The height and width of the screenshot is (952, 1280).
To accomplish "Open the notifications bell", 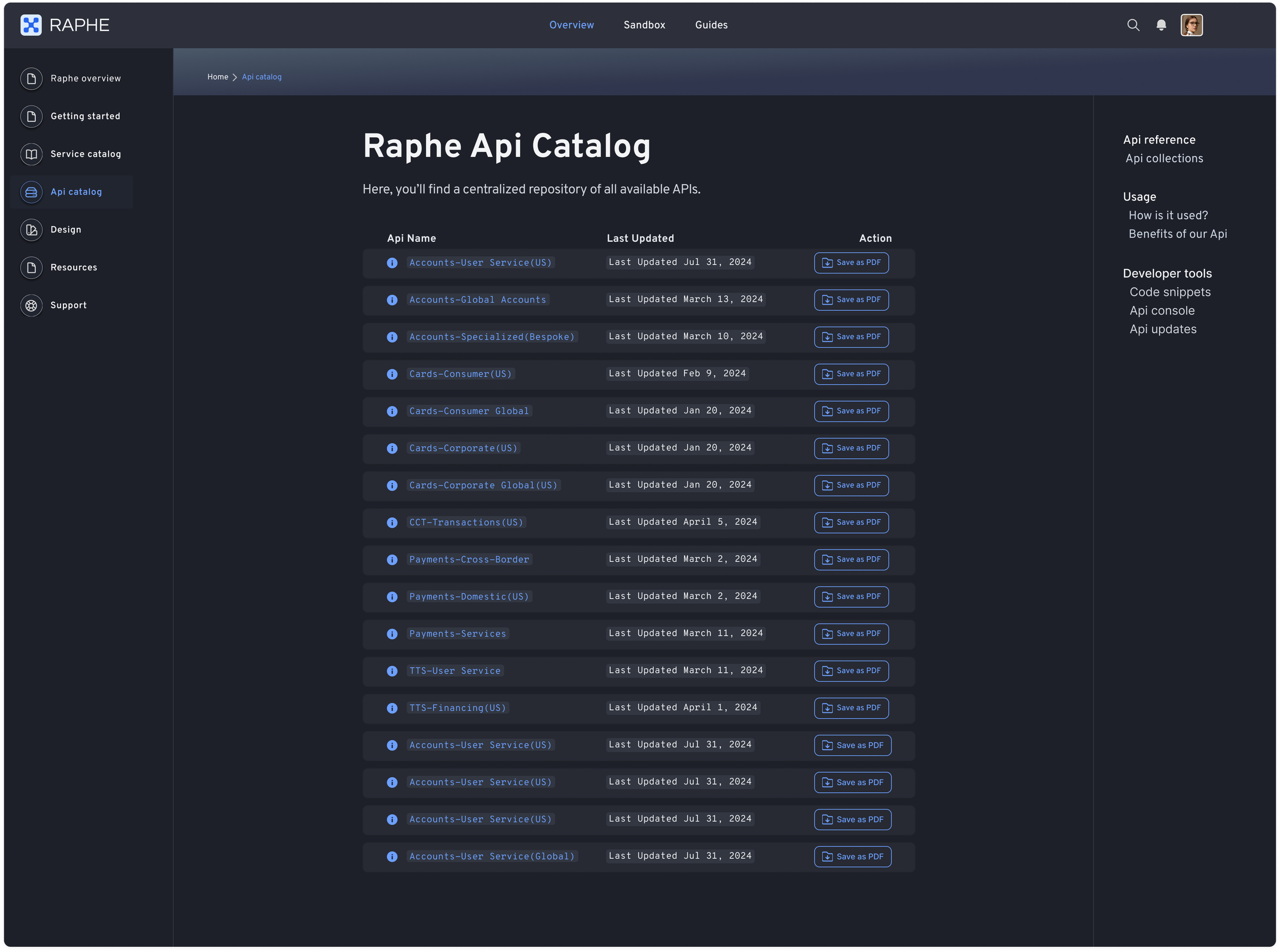I will point(1161,25).
